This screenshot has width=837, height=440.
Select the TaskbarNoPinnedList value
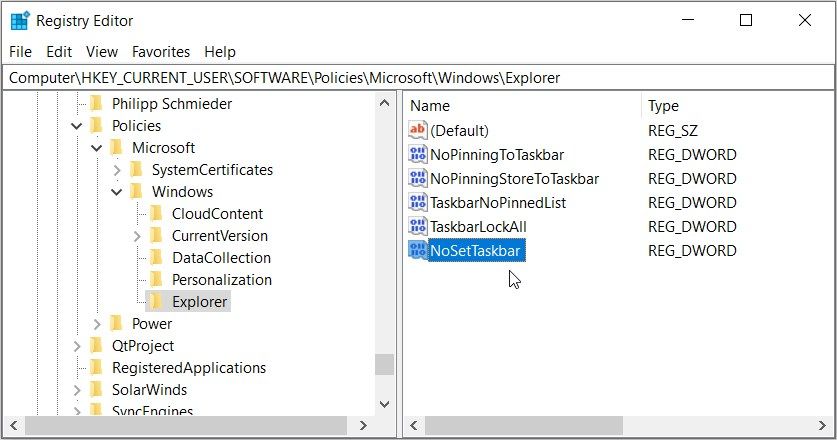pos(498,203)
